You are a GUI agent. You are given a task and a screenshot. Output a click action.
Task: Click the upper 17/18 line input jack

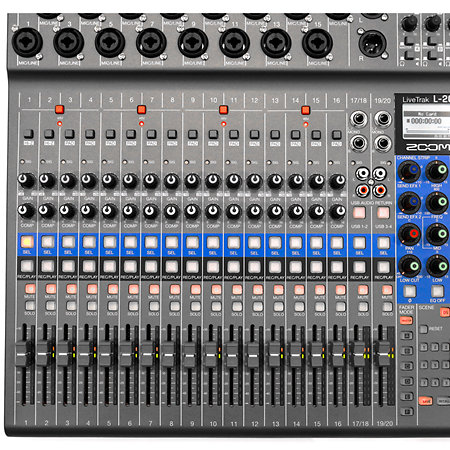click(359, 119)
